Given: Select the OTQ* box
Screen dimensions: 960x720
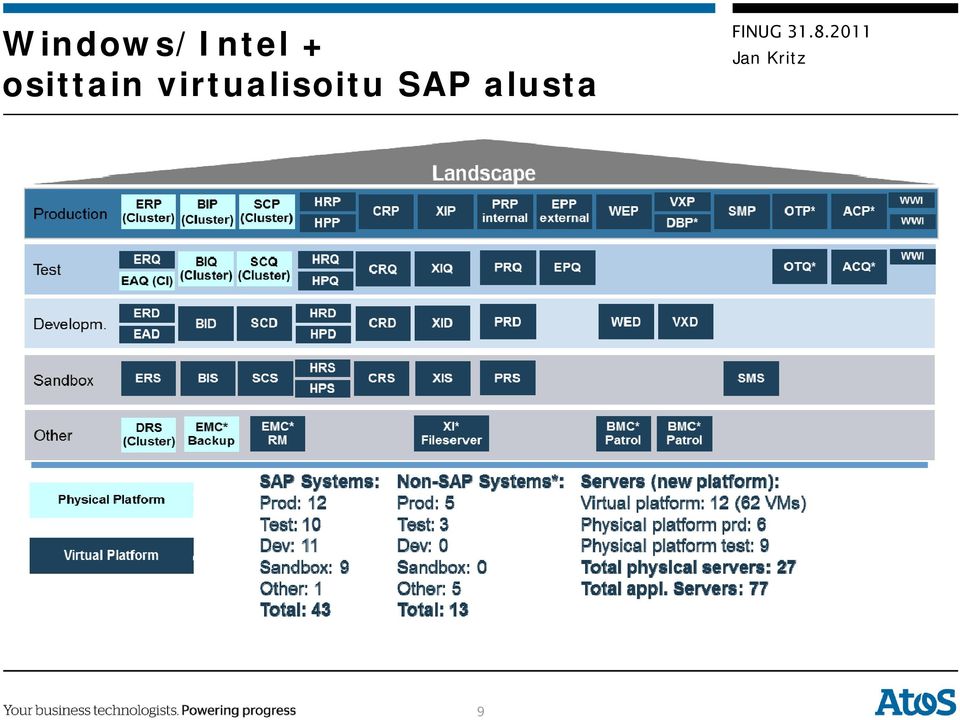Looking at the screenshot, I should coord(800,267).
